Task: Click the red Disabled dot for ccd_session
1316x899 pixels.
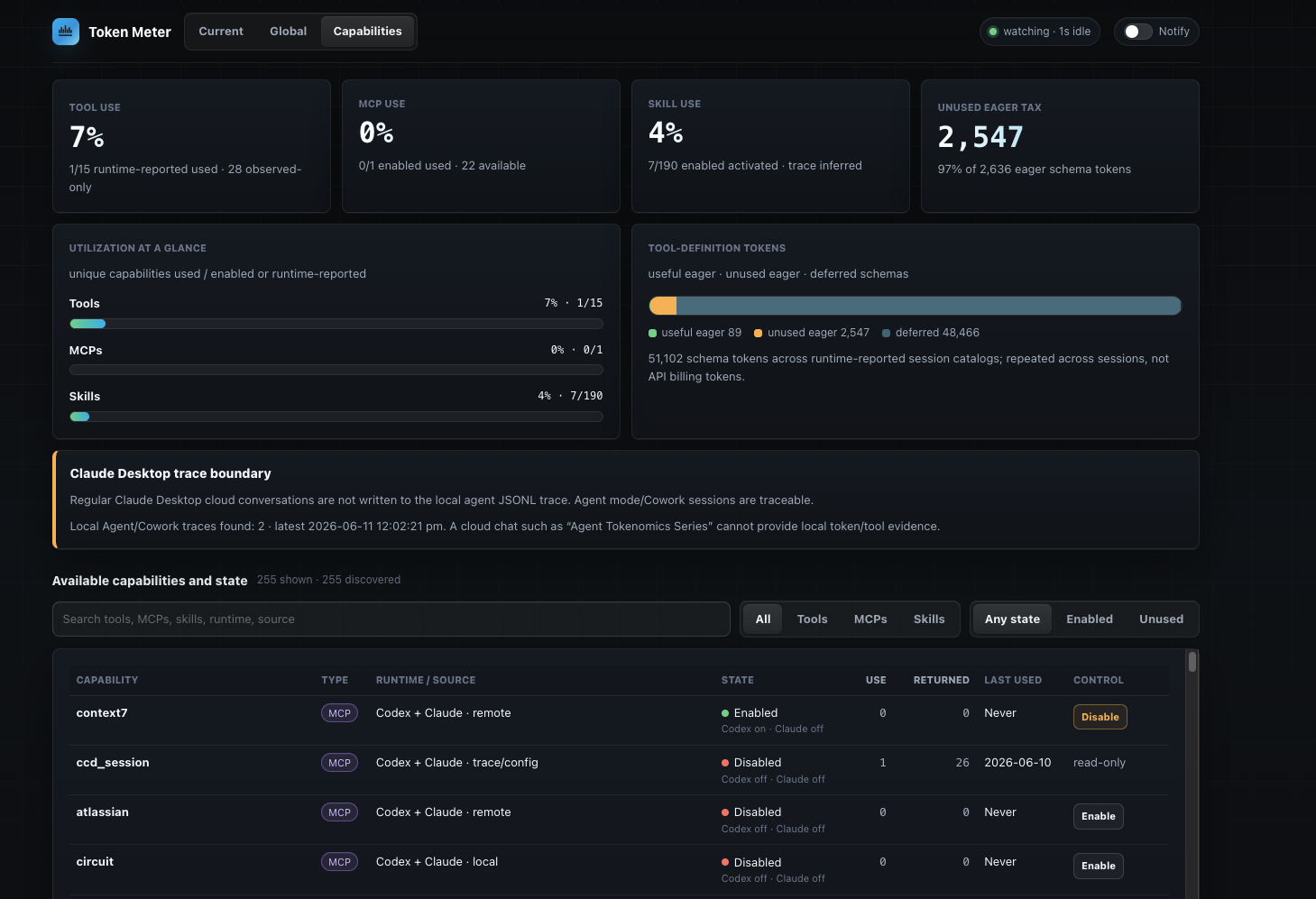Action: click(x=725, y=763)
